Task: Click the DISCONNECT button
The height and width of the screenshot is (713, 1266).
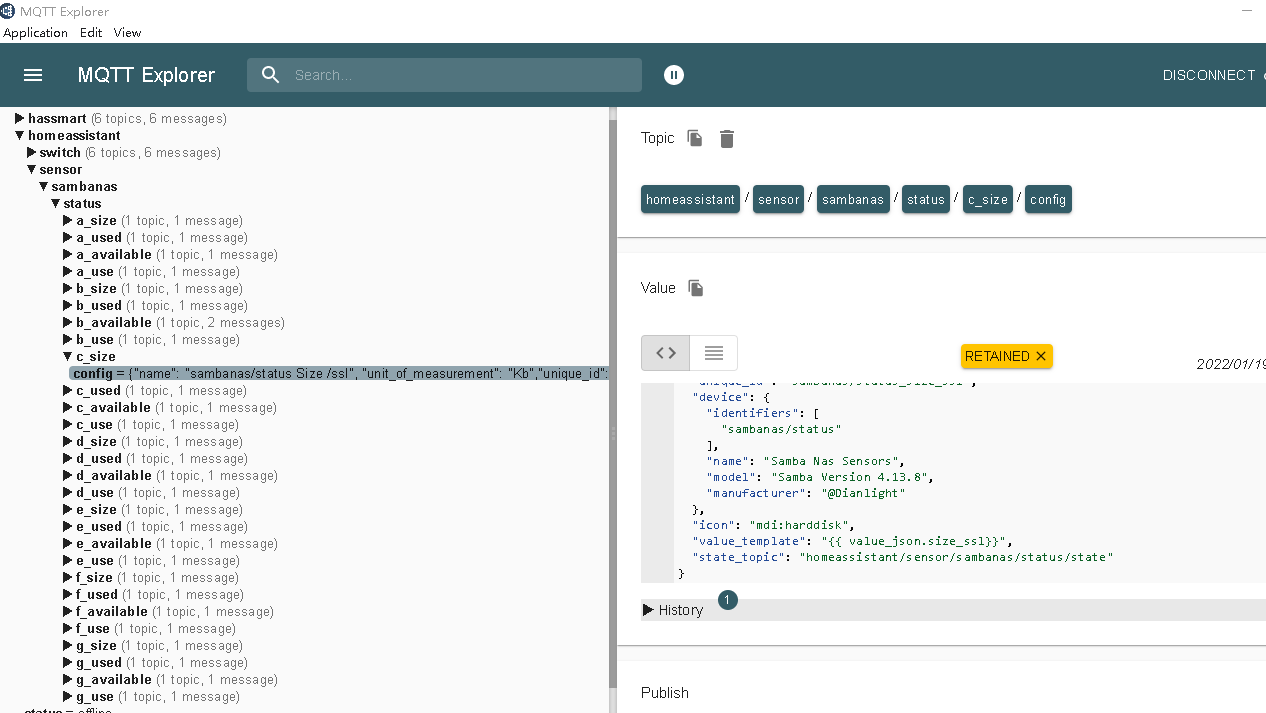Action: [x=1208, y=75]
